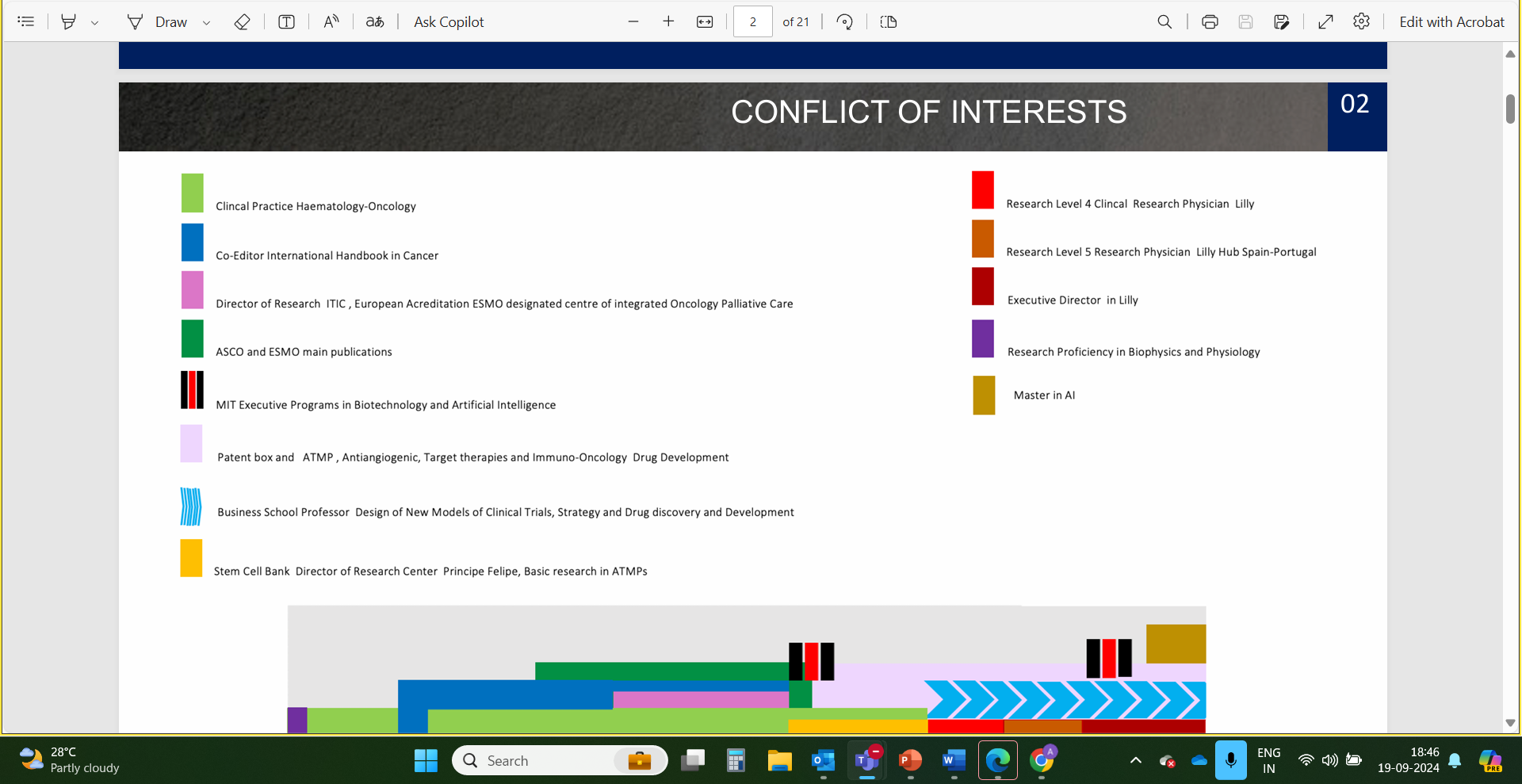Open Outlook from taskbar

pos(824,761)
